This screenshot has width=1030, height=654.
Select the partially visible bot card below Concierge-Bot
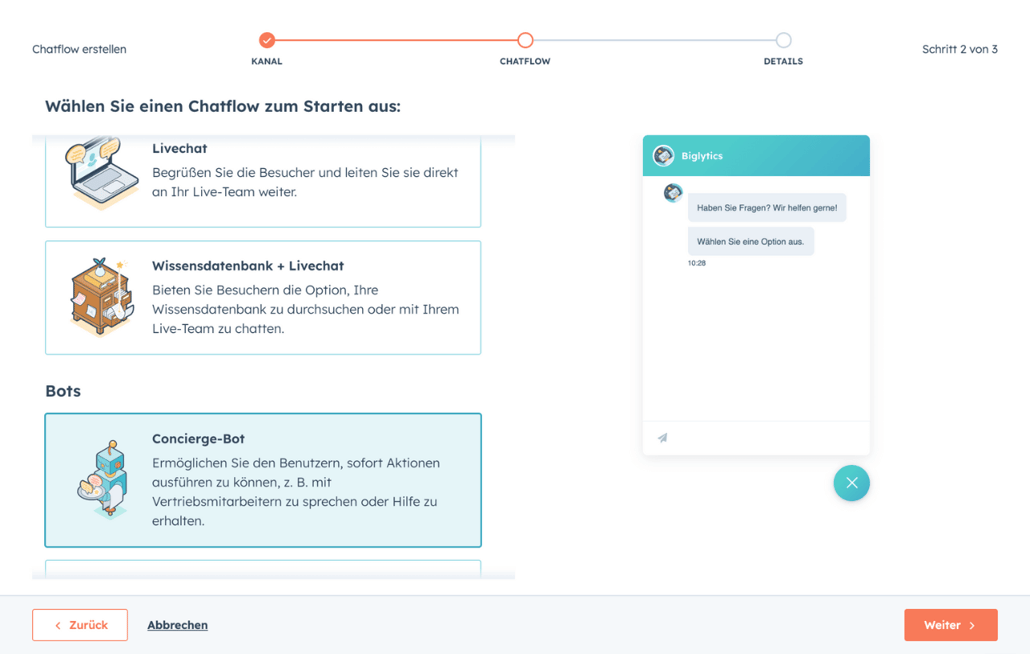[x=263, y=569]
